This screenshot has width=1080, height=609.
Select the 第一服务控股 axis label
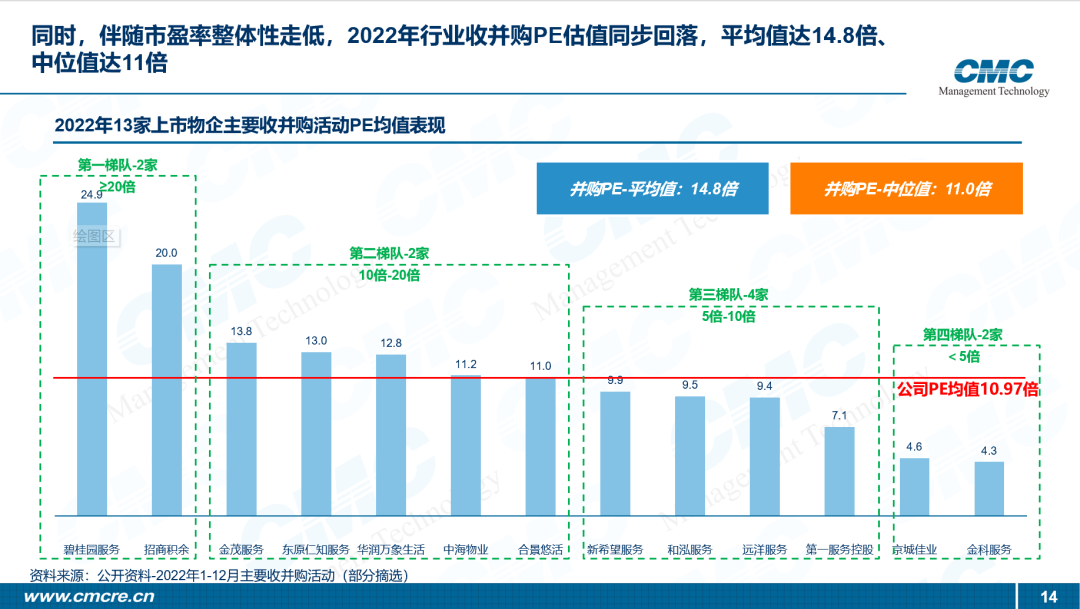click(839, 550)
